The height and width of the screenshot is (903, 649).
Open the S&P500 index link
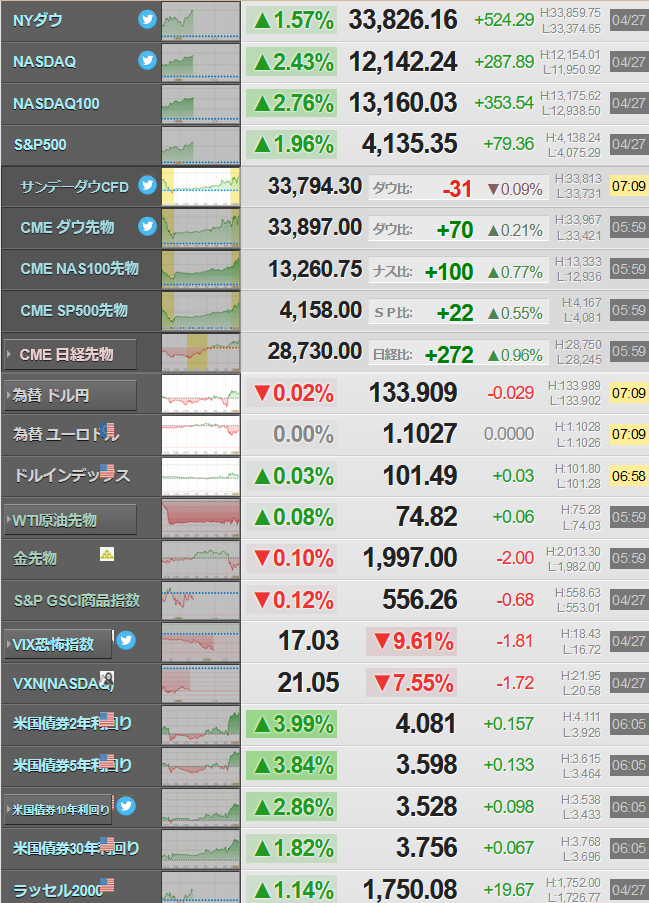tap(40, 145)
